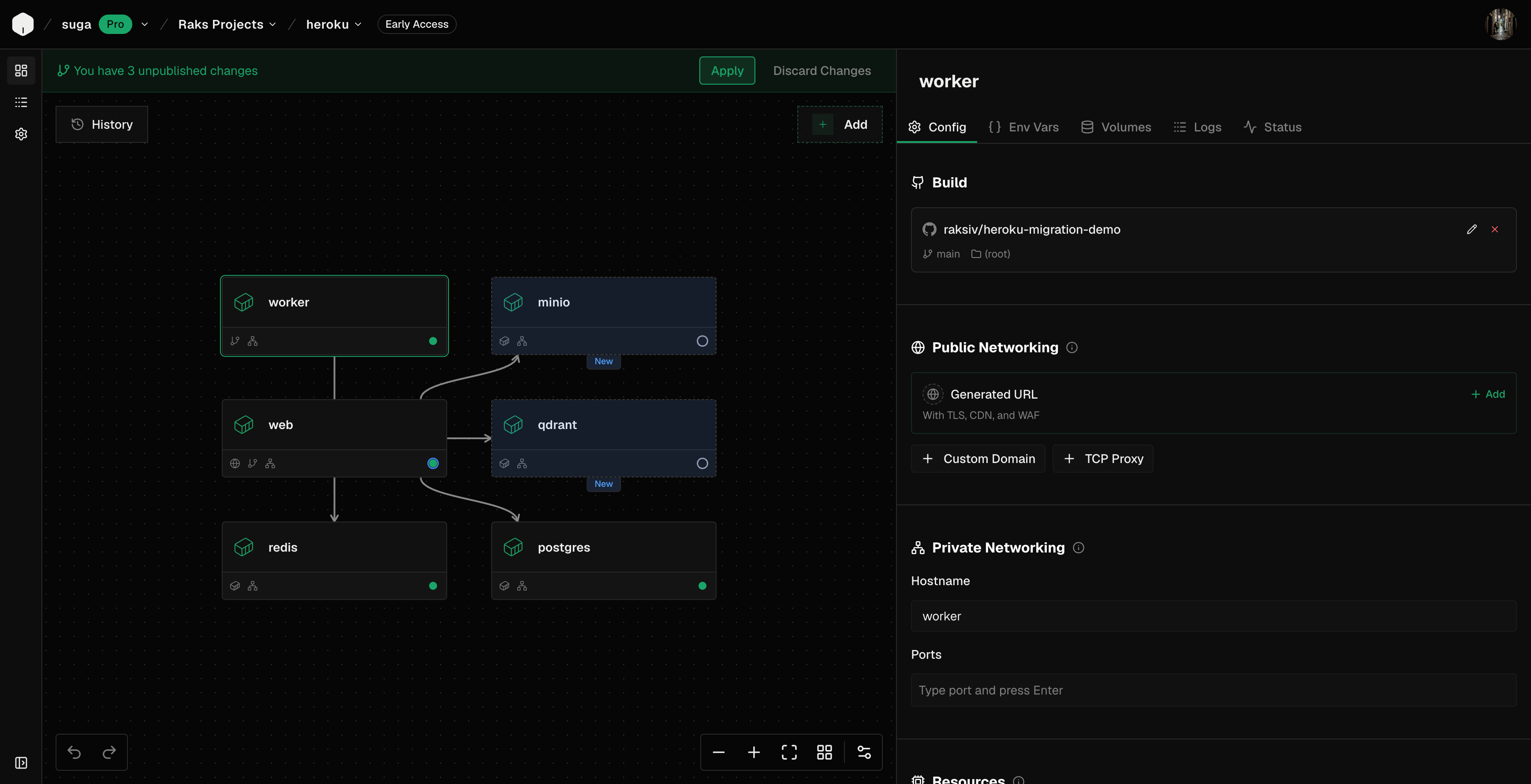Zoom out the canvas with minus icon

click(x=719, y=753)
